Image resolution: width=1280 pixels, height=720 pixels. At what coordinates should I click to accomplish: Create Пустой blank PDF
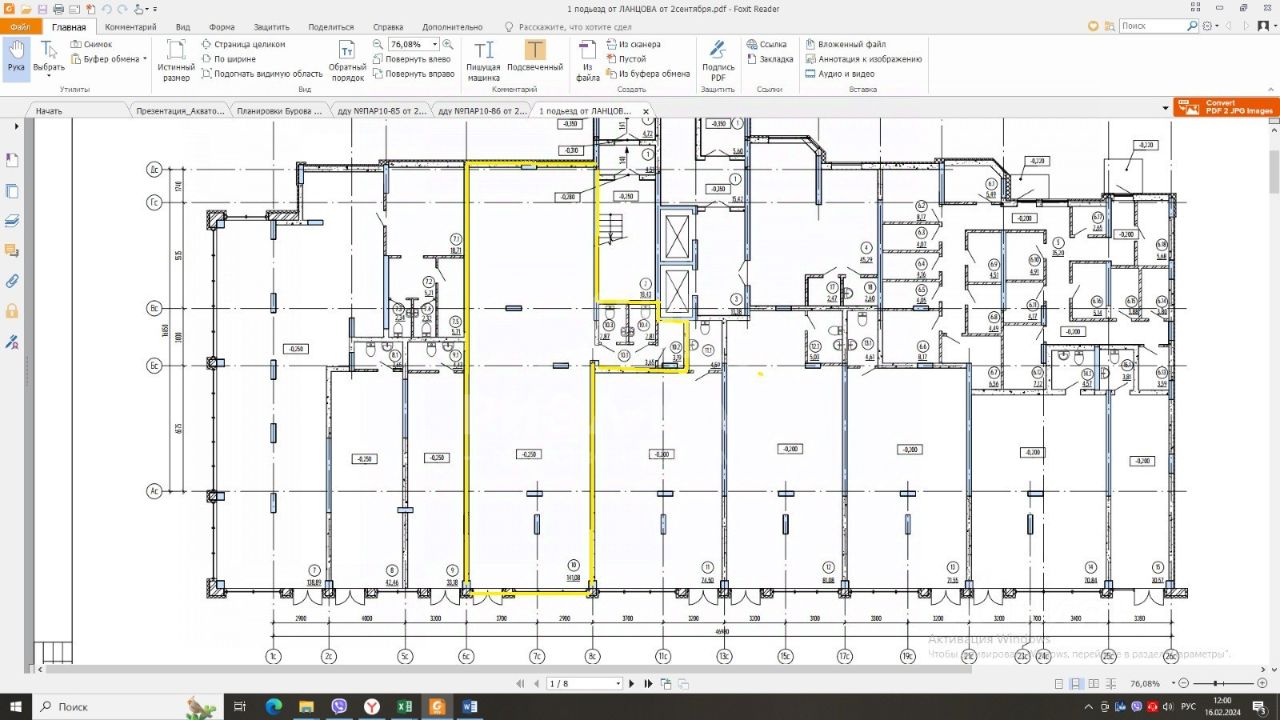626,59
